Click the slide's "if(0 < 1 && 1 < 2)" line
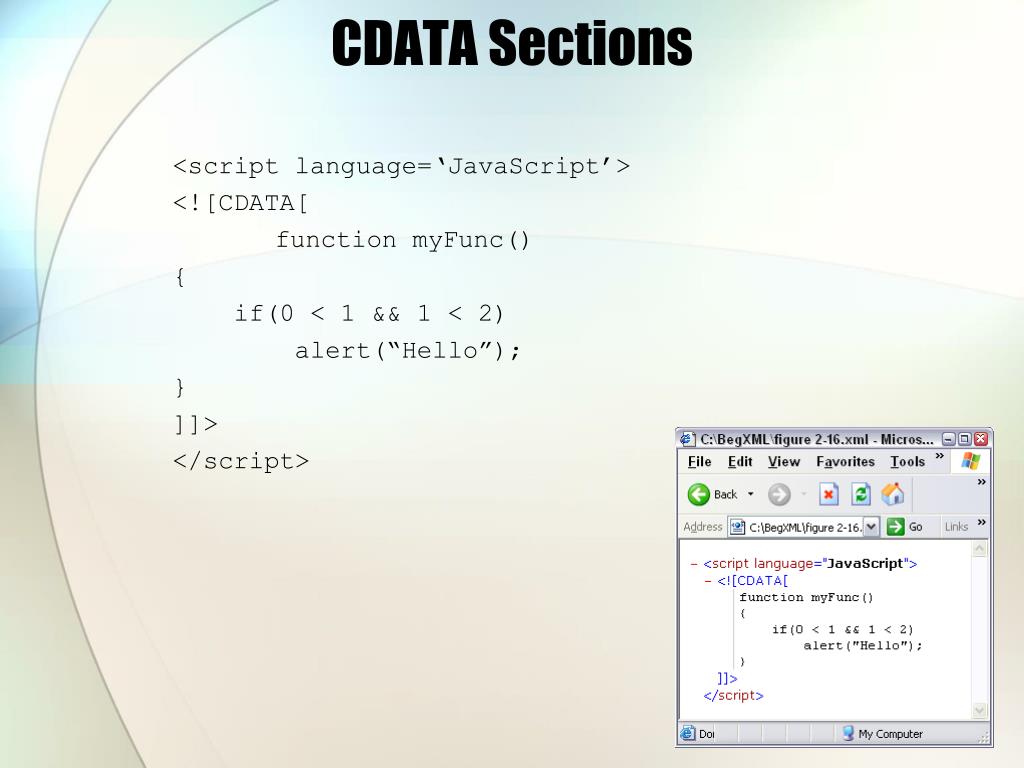Image resolution: width=1024 pixels, height=768 pixels. tap(369, 313)
